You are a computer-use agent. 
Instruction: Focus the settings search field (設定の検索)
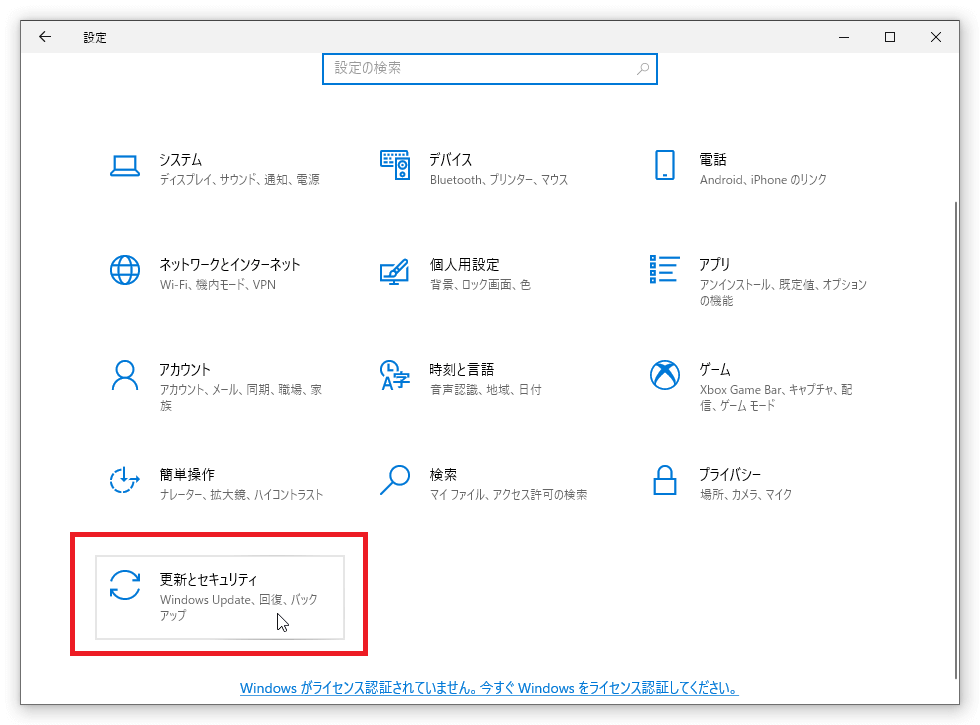coord(480,69)
